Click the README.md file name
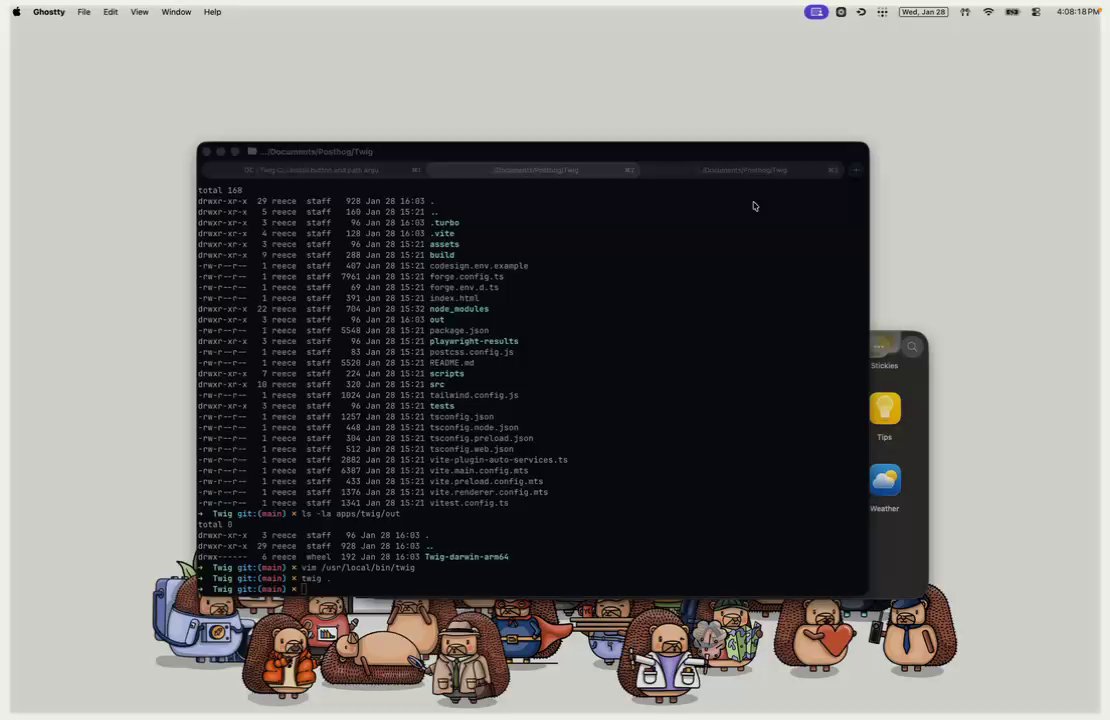 452,363
